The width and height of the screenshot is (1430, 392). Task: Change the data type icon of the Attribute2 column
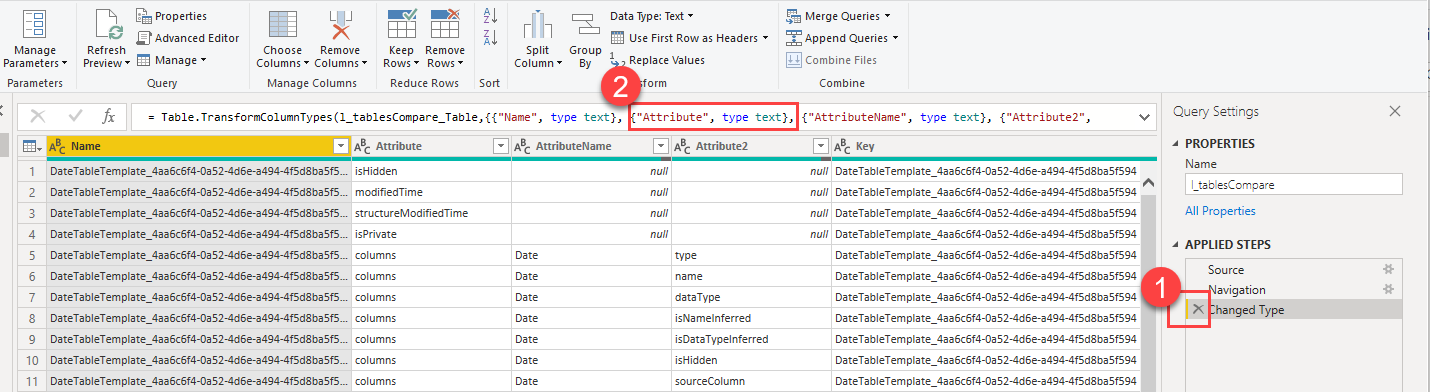(x=682, y=147)
